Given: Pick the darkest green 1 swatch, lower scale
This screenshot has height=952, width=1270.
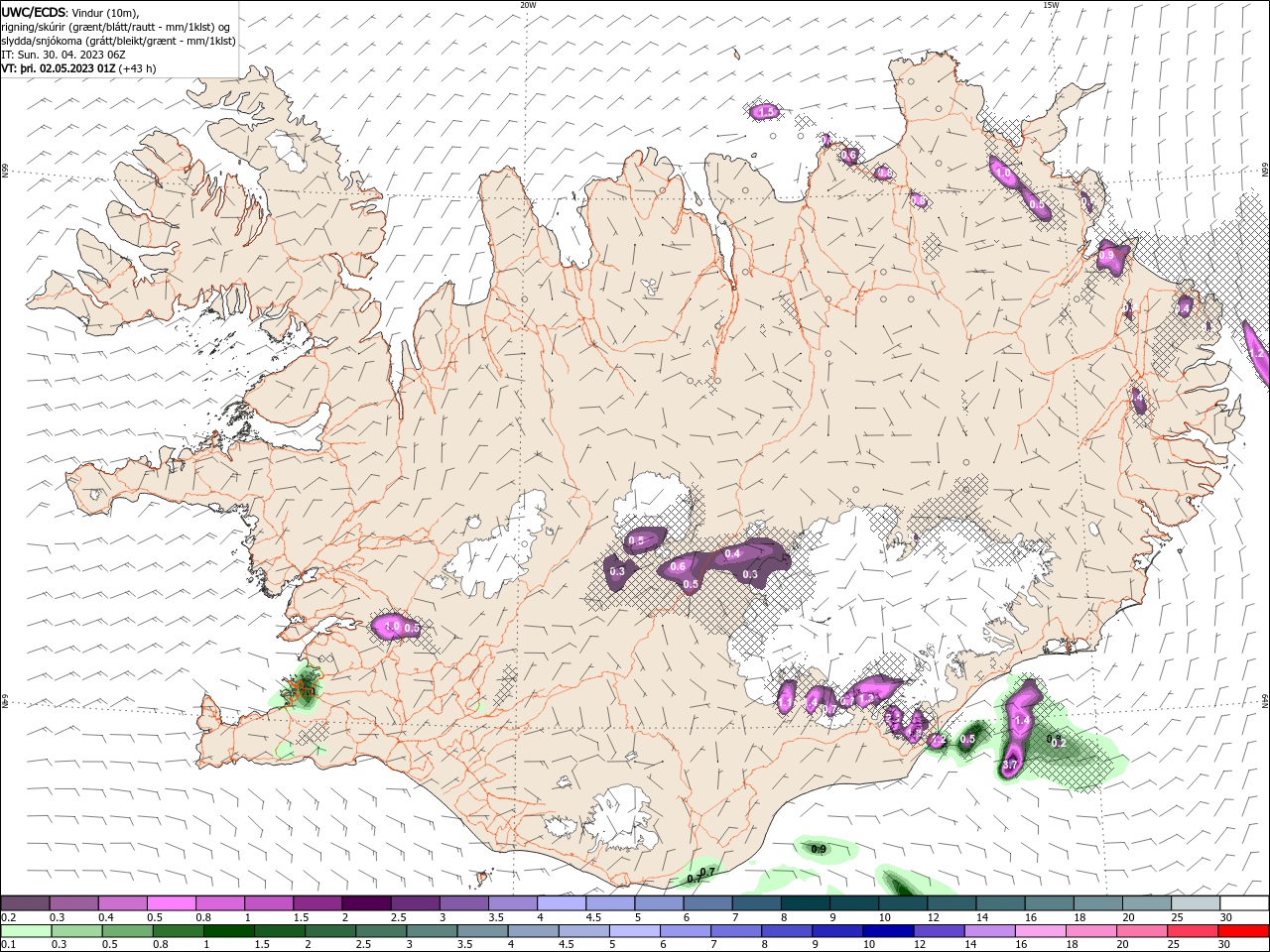Looking at the screenshot, I should tap(228, 931).
